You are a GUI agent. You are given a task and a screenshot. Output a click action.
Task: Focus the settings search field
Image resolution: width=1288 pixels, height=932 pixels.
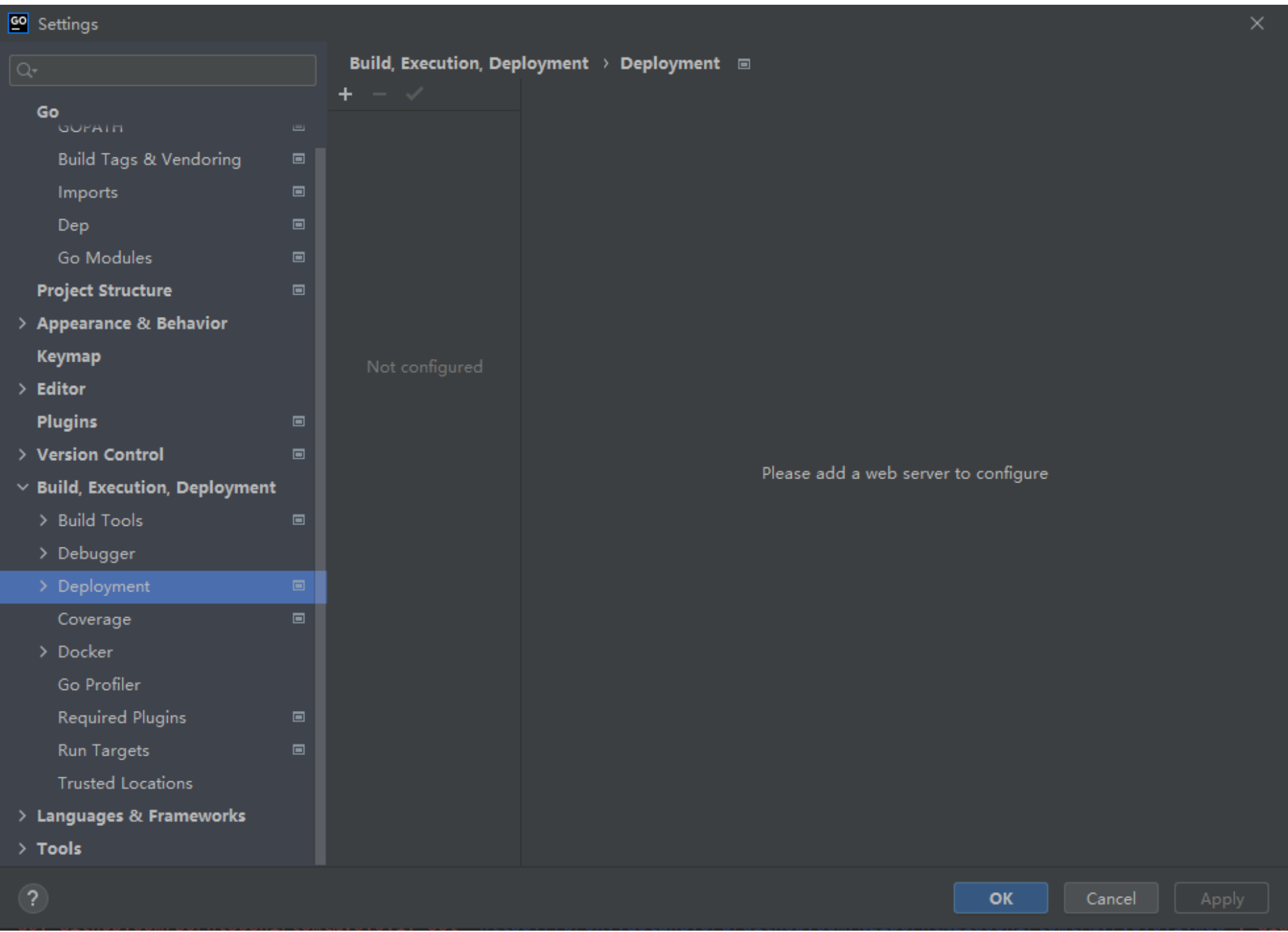pos(162,70)
